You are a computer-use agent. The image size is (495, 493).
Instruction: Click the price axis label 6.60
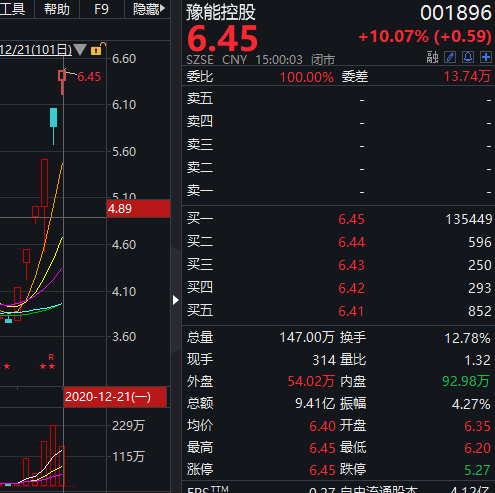pyautogui.click(x=124, y=59)
